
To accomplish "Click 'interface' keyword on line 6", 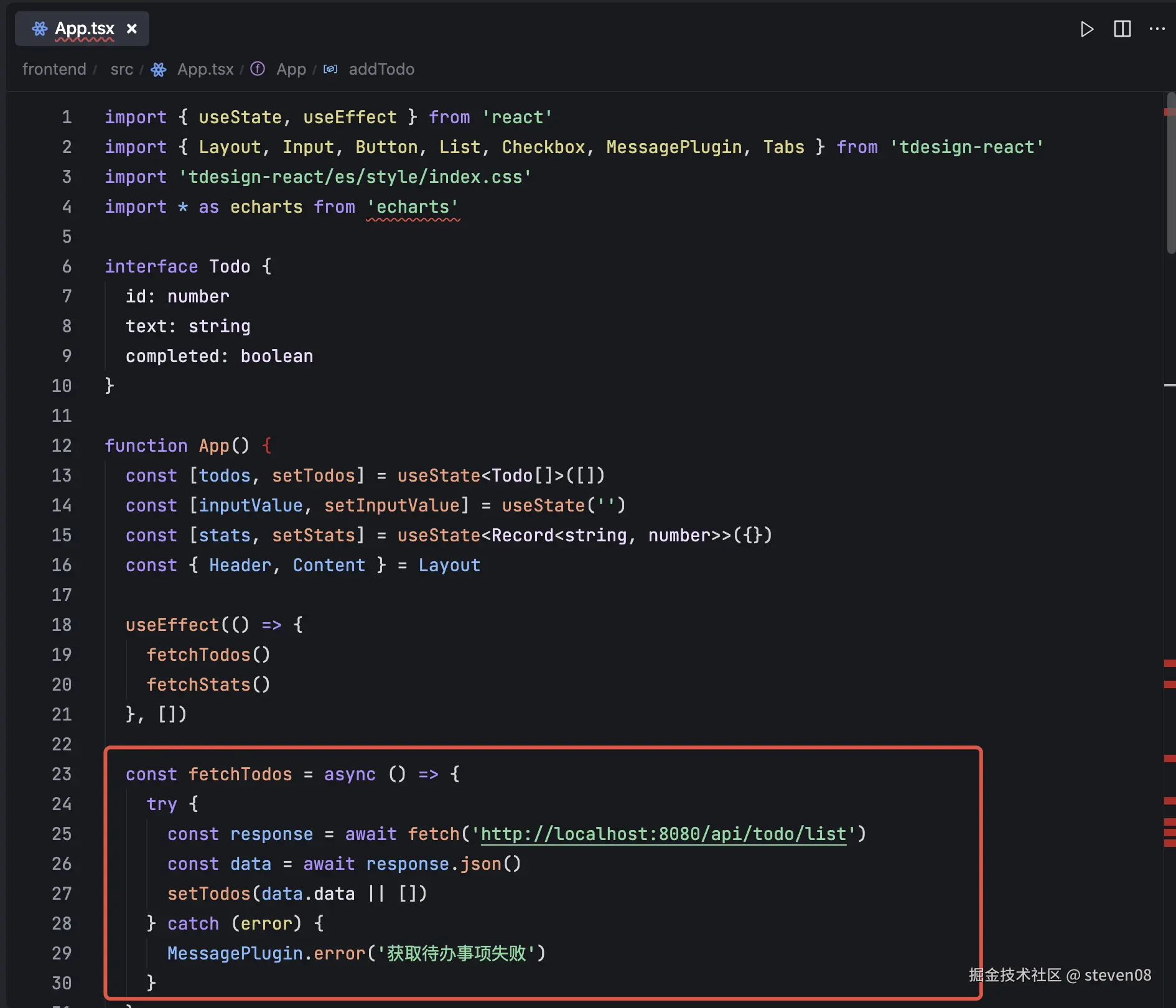I will [151, 266].
